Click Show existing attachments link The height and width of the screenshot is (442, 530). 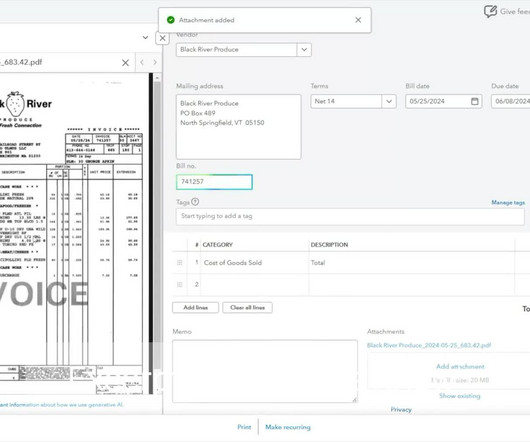[x=460, y=396]
